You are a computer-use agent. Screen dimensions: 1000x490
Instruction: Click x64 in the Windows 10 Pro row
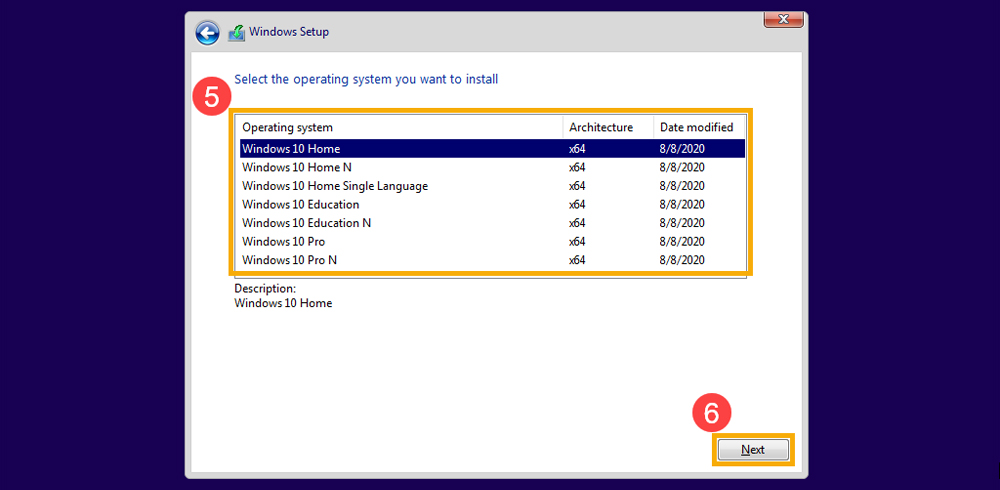click(577, 241)
